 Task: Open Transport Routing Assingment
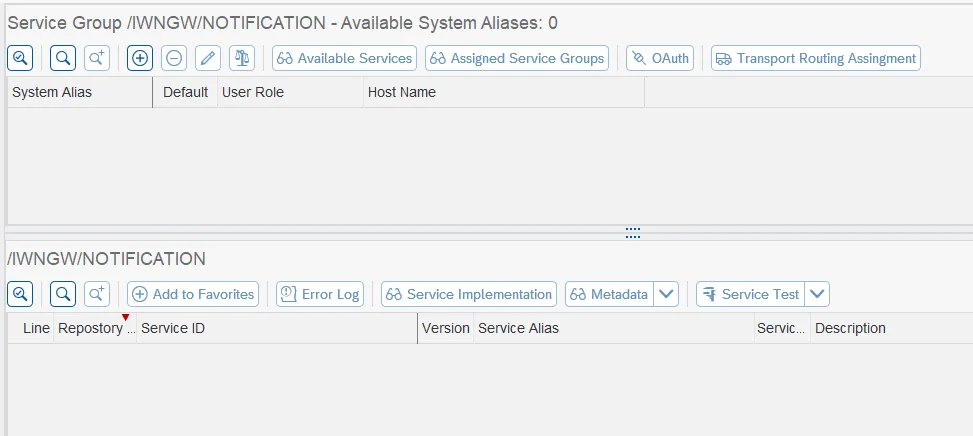[x=815, y=58]
